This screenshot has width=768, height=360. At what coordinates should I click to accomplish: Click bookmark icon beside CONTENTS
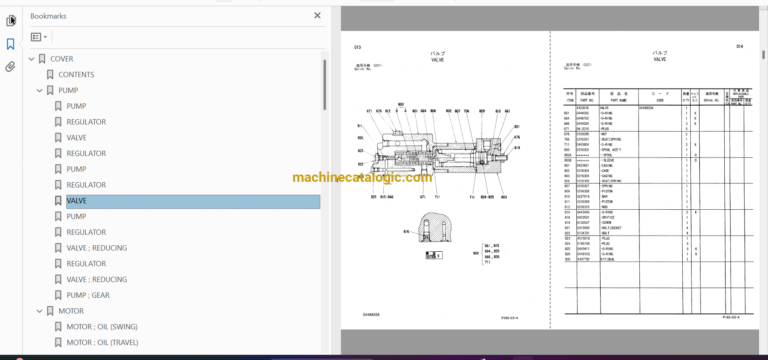50,74
